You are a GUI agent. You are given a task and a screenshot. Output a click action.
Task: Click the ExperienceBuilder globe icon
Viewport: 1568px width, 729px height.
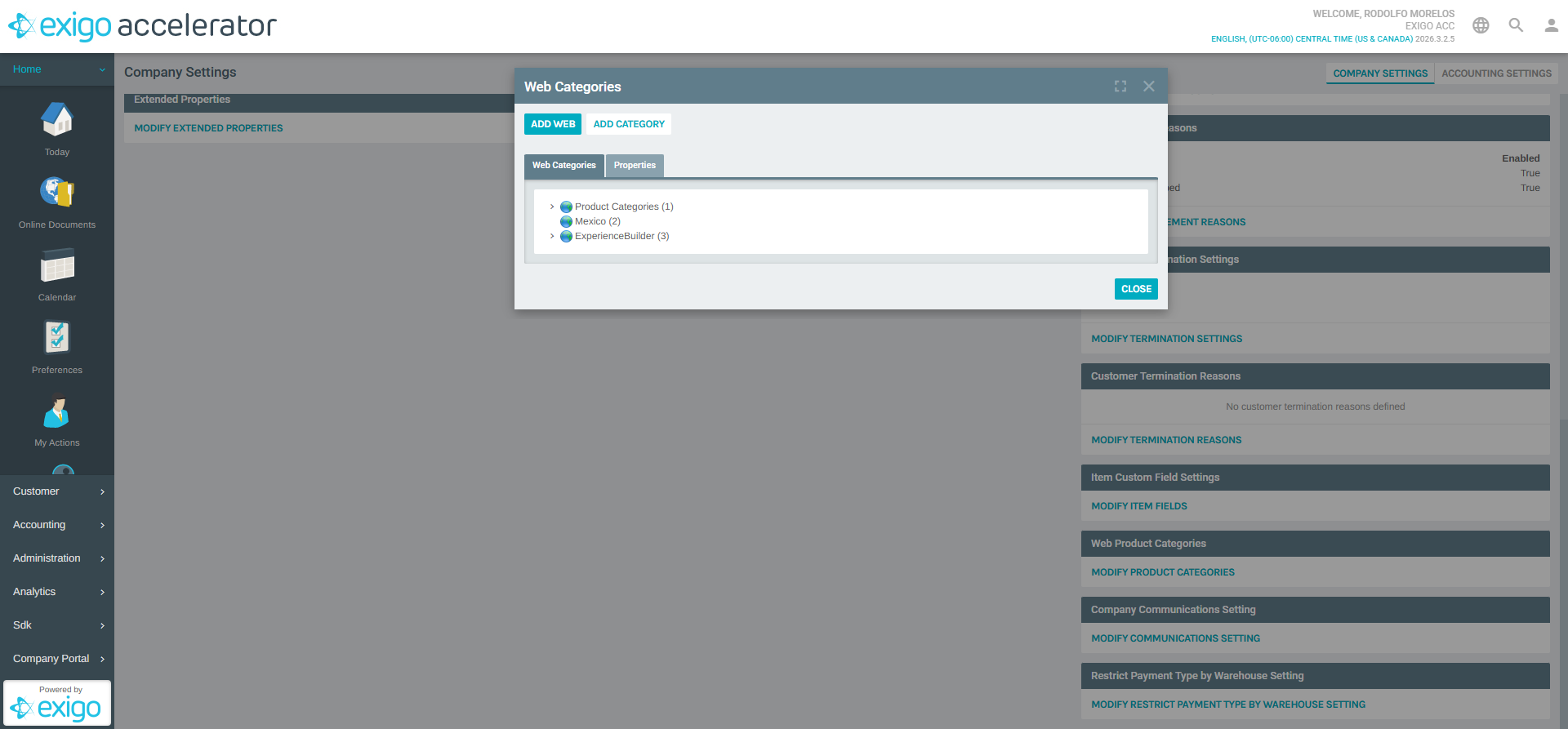[x=566, y=237]
